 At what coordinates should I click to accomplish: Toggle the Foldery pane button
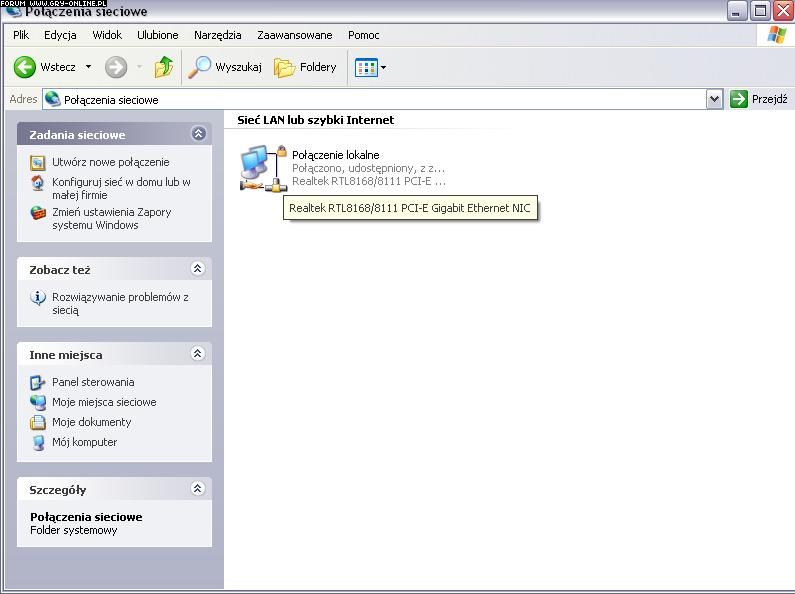306,67
